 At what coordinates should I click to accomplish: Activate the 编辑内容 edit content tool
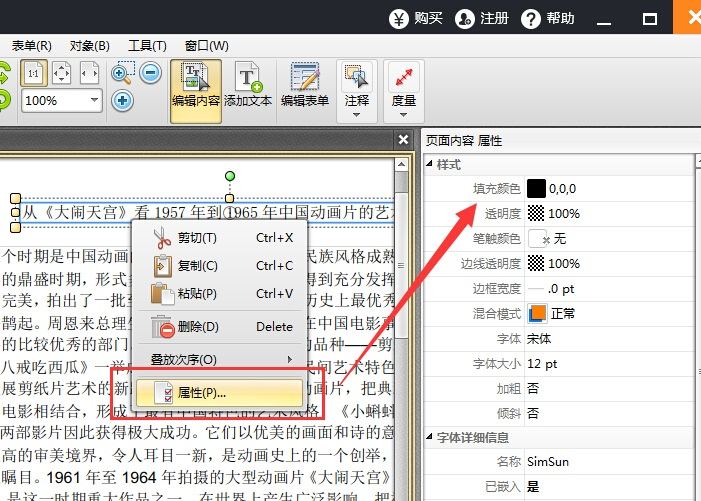[196, 91]
